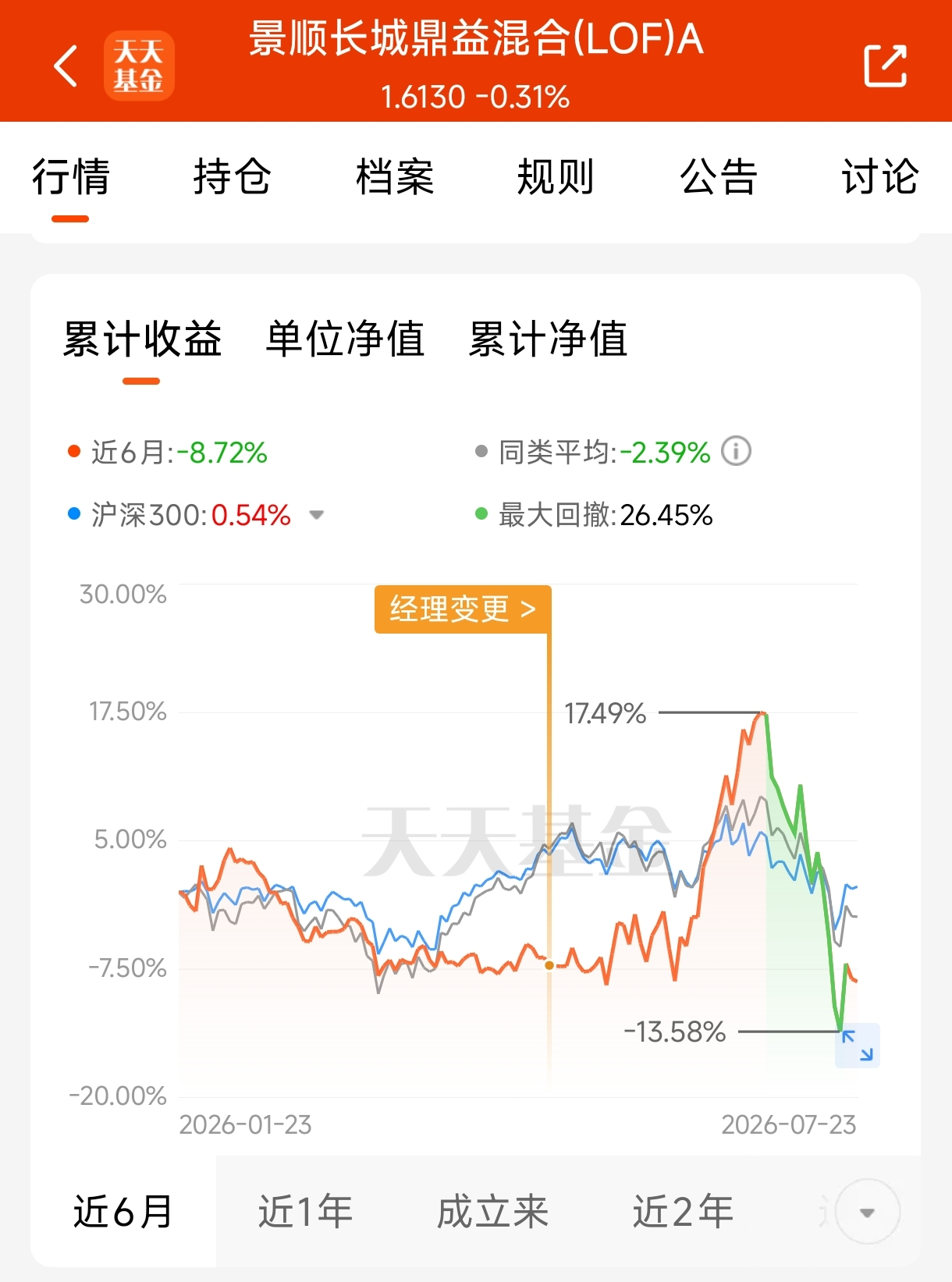Select the 单位净值 chart view

click(345, 339)
